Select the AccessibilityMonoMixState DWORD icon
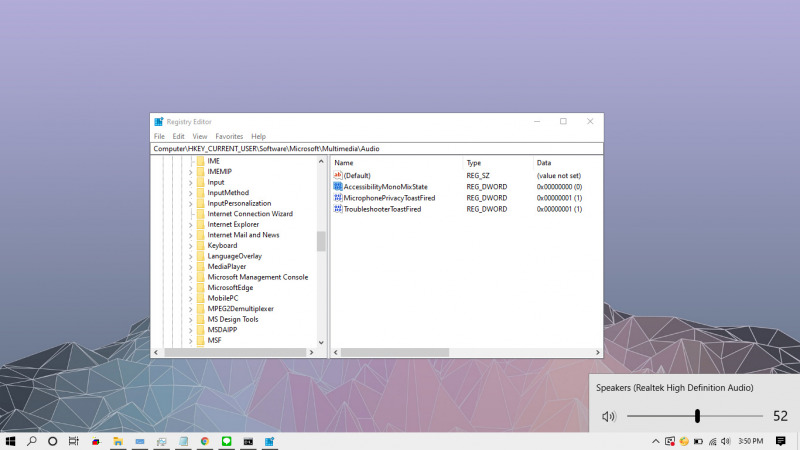Screen dimensions: 800x450 coord(337,186)
